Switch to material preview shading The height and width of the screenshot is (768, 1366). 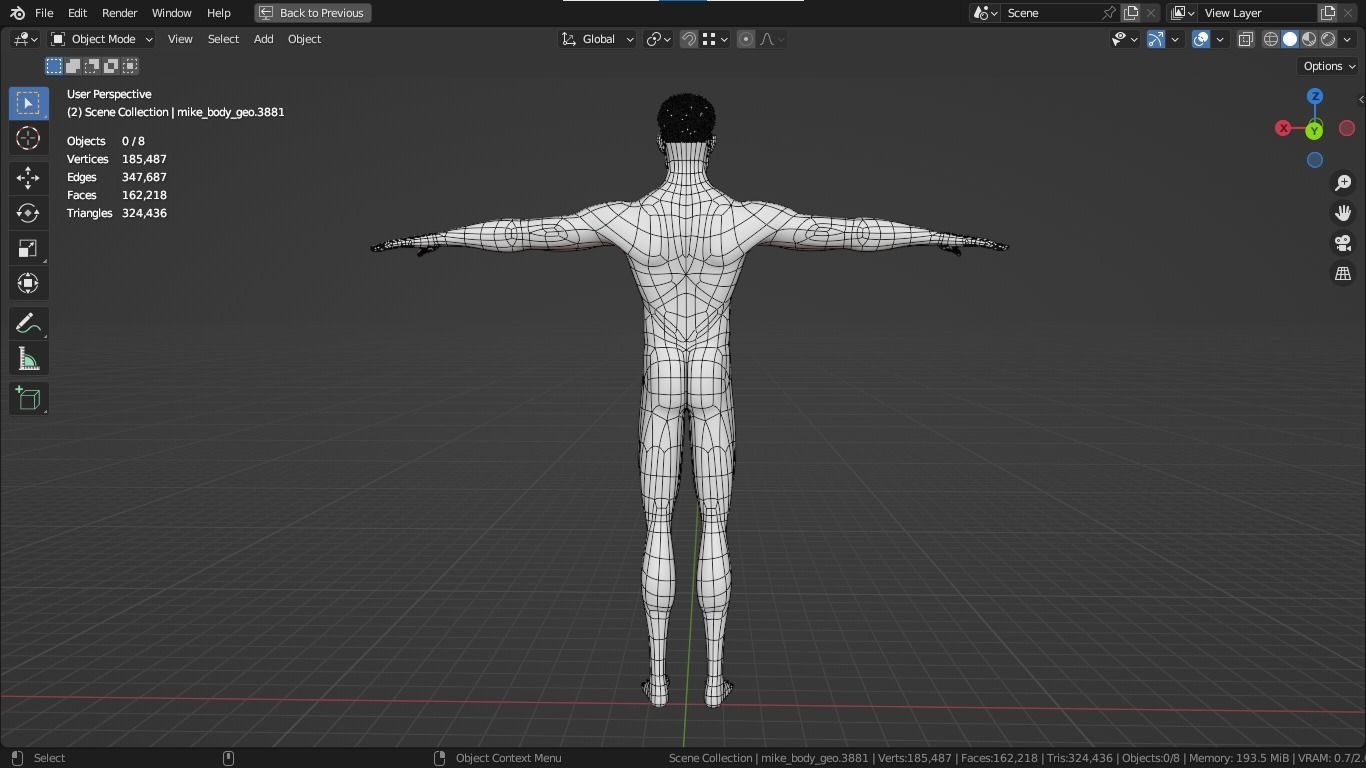pos(1309,39)
